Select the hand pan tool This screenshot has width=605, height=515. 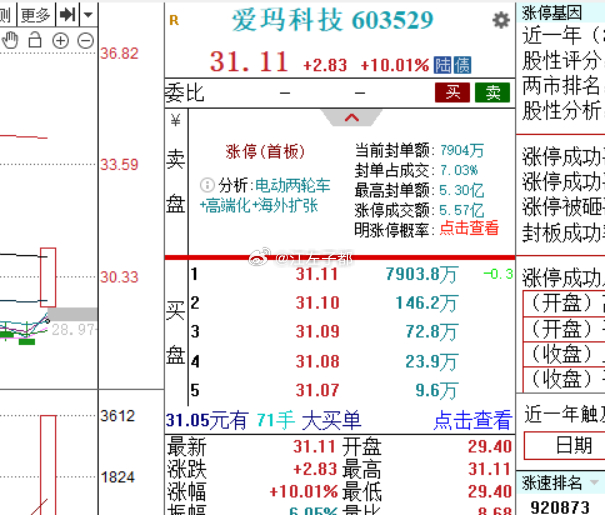tap(10, 40)
